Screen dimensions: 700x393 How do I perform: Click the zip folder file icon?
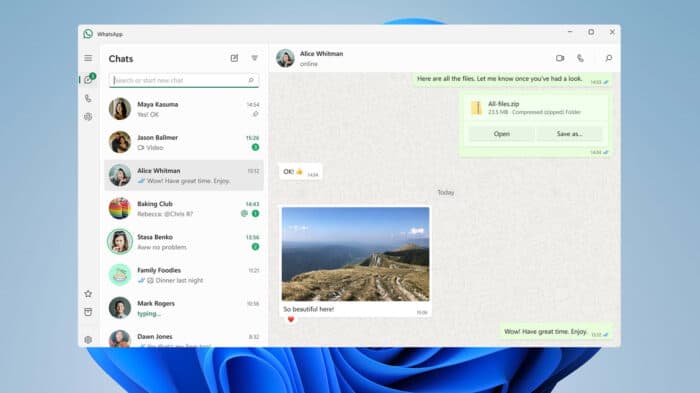pos(476,108)
